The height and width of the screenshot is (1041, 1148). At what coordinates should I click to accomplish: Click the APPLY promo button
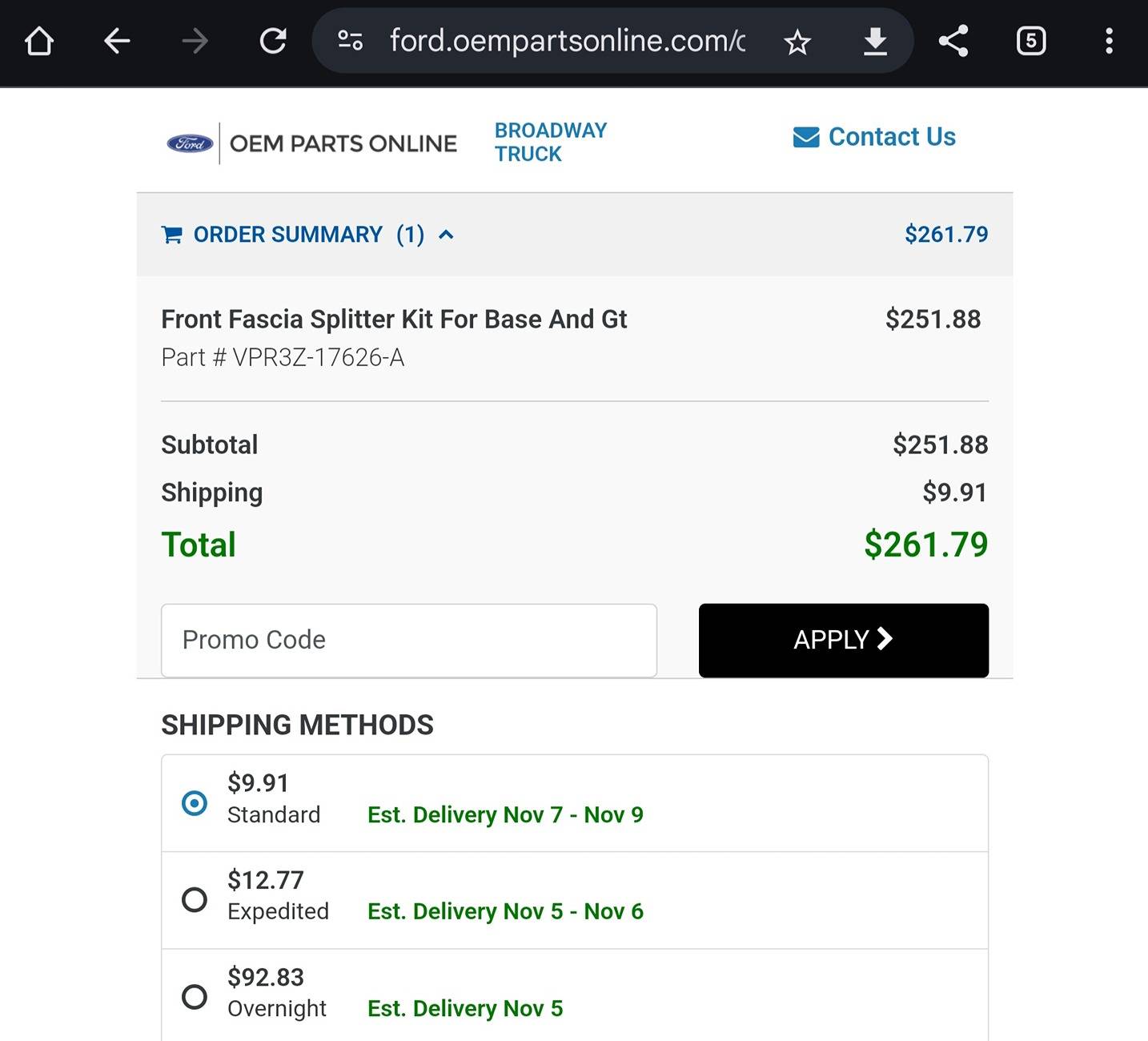coord(844,641)
